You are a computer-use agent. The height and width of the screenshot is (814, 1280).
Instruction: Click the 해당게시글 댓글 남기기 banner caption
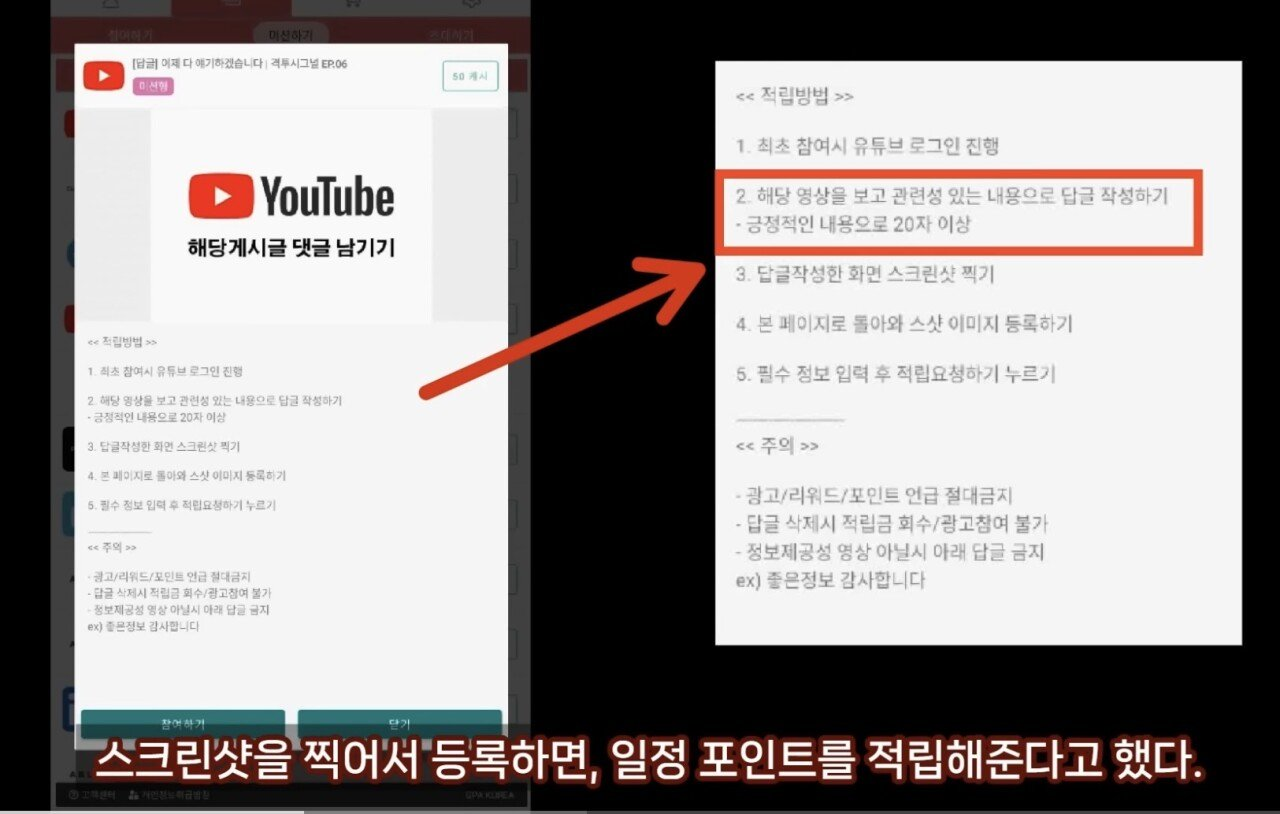coord(291,247)
